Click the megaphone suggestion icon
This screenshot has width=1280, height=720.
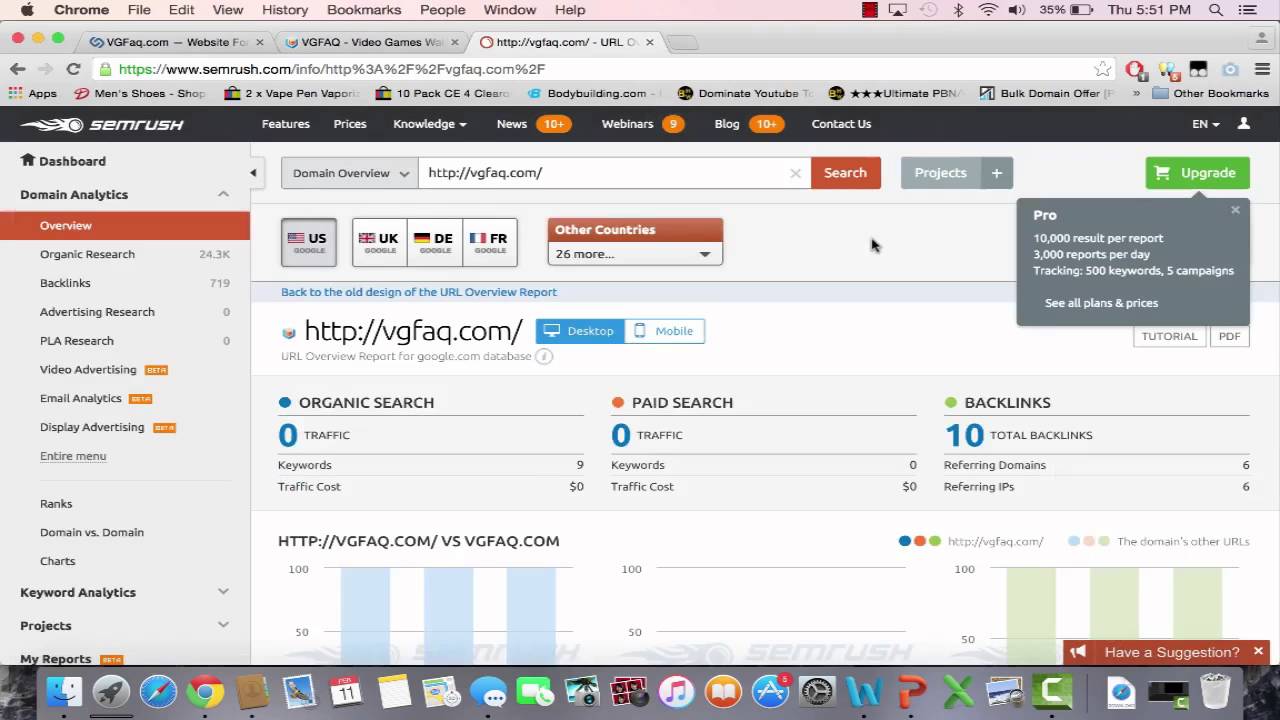(x=1078, y=652)
